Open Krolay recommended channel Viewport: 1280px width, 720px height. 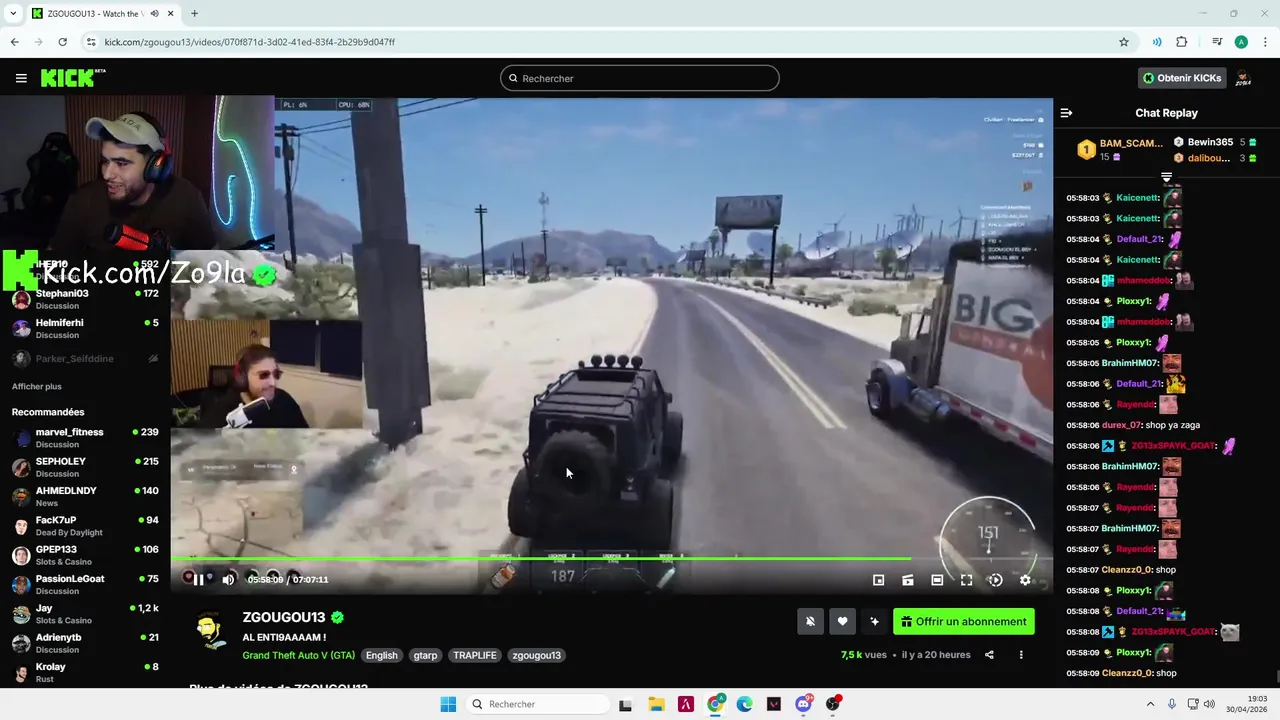pos(85,672)
